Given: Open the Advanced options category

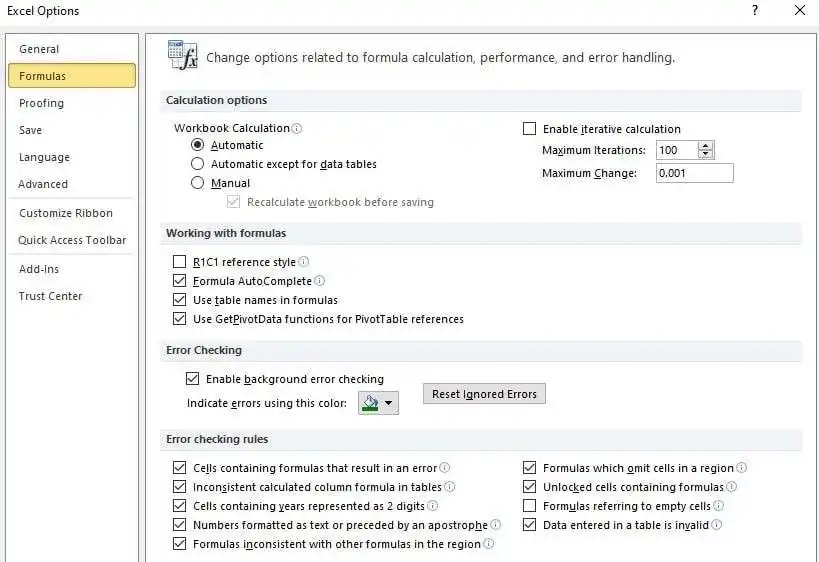Looking at the screenshot, I should click(43, 184).
